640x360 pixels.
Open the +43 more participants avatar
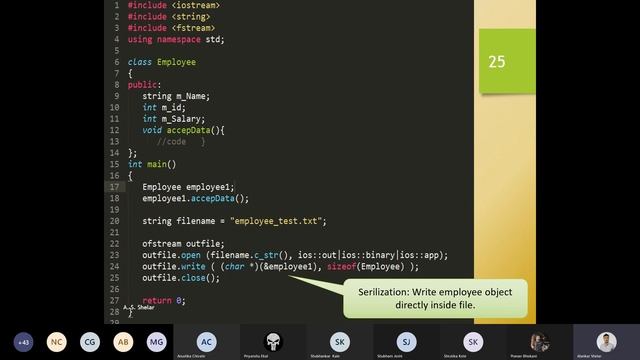[x=23, y=342]
